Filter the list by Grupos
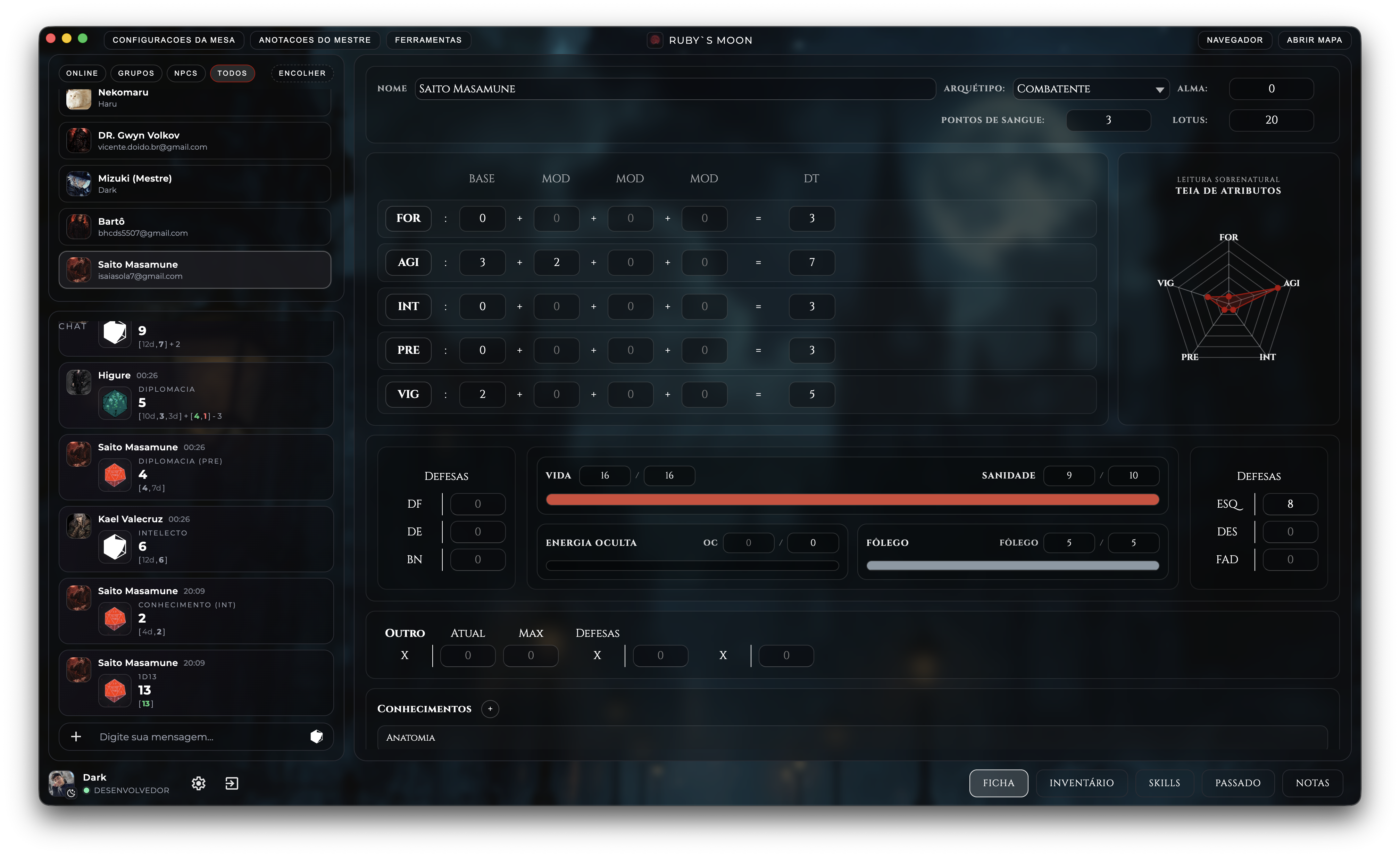 click(x=136, y=73)
